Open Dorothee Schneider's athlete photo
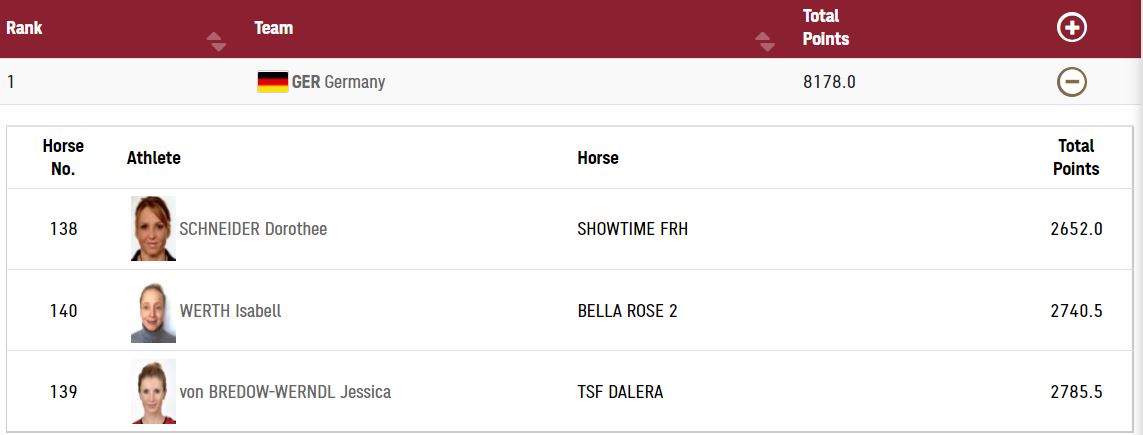The height and width of the screenshot is (435, 1143). coord(153,229)
